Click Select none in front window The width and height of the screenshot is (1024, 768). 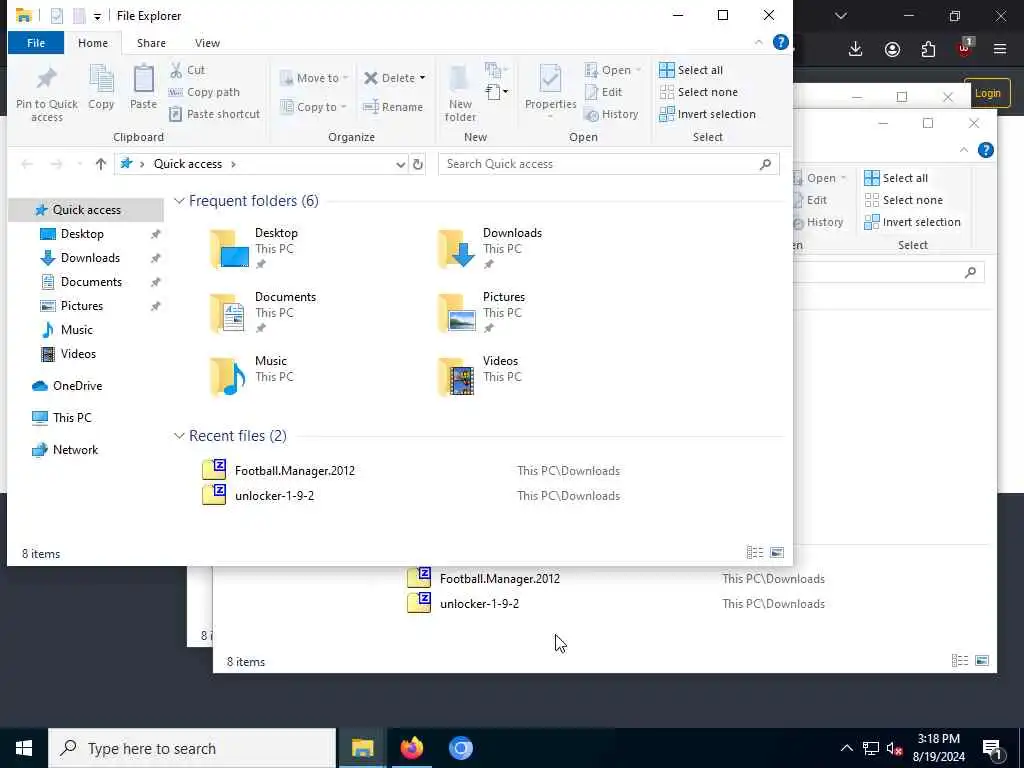click(698, 92)
